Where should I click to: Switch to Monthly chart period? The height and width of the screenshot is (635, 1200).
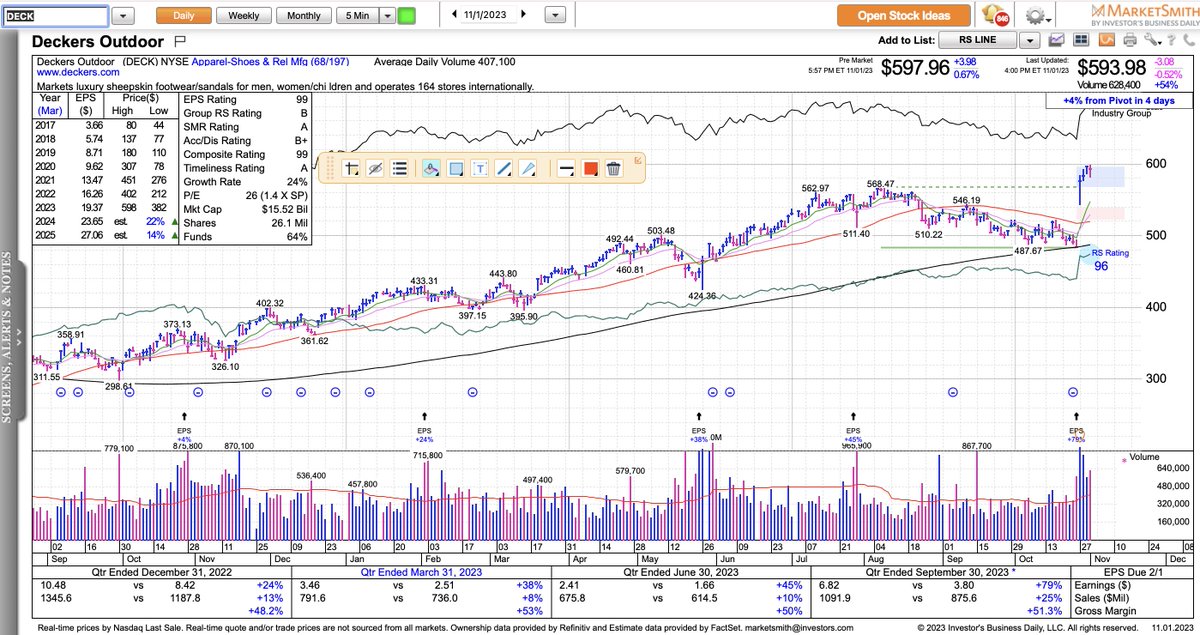[x=304, y=16]
